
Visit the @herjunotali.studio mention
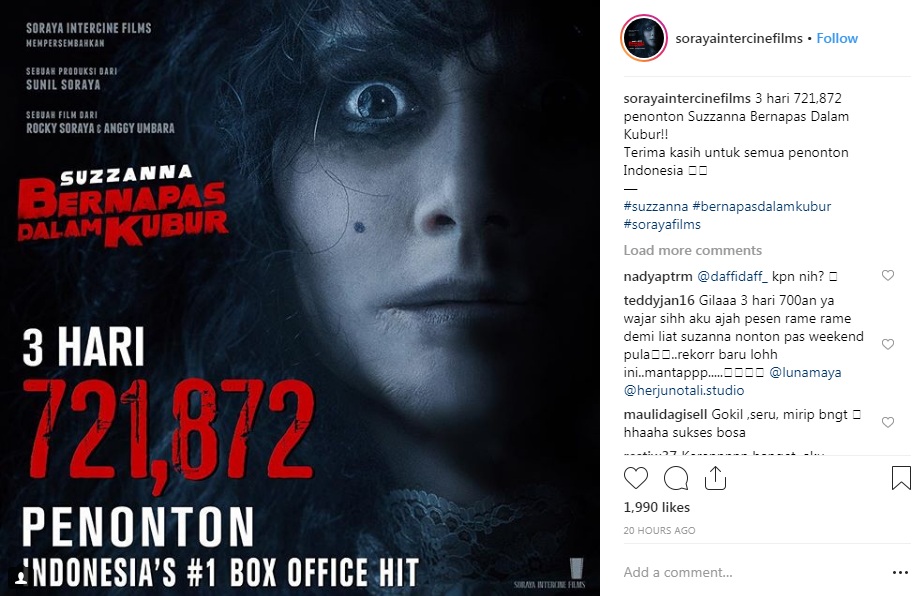coord(684,391)
